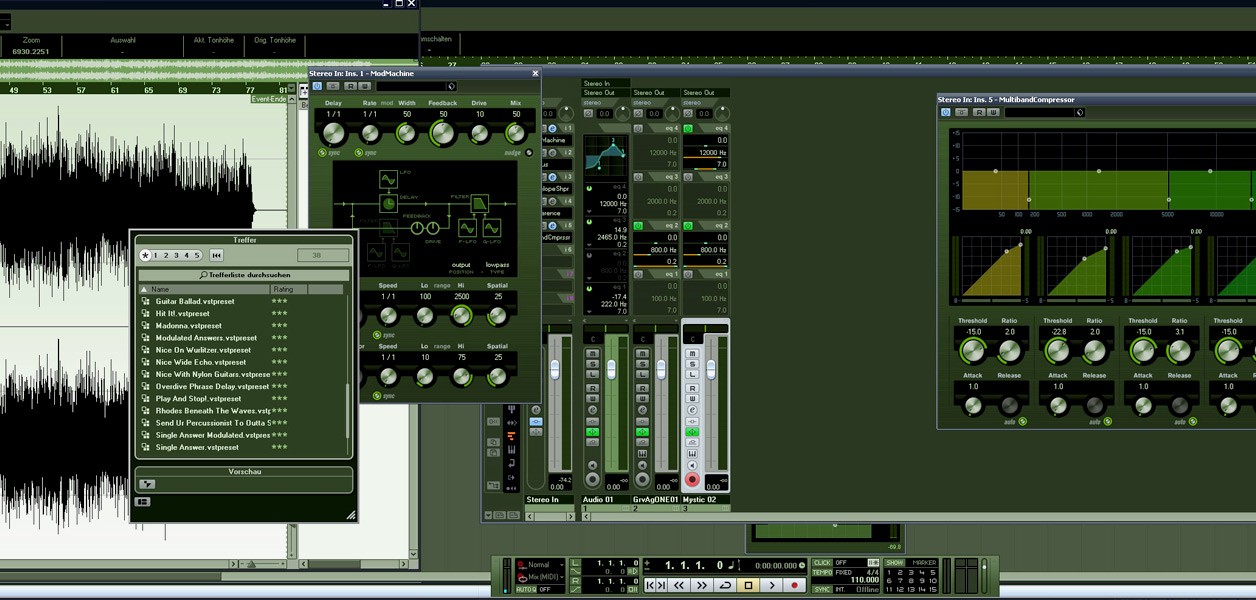Enable eq 2 on GrvAgONE01 channel
Viewport: 1256px width, 600px height.
pos(638,226)
